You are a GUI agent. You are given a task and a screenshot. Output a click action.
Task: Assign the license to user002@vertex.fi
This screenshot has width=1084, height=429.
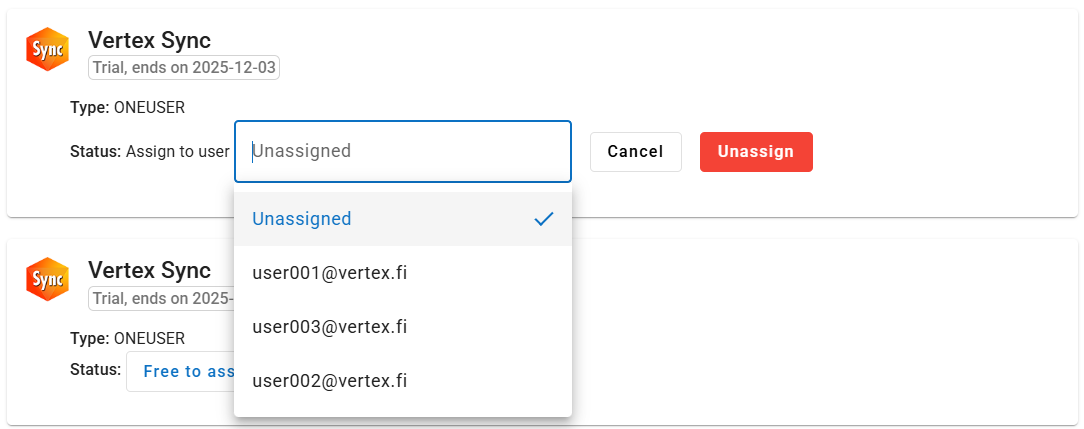pyautogui.click(x=330, y=381)
